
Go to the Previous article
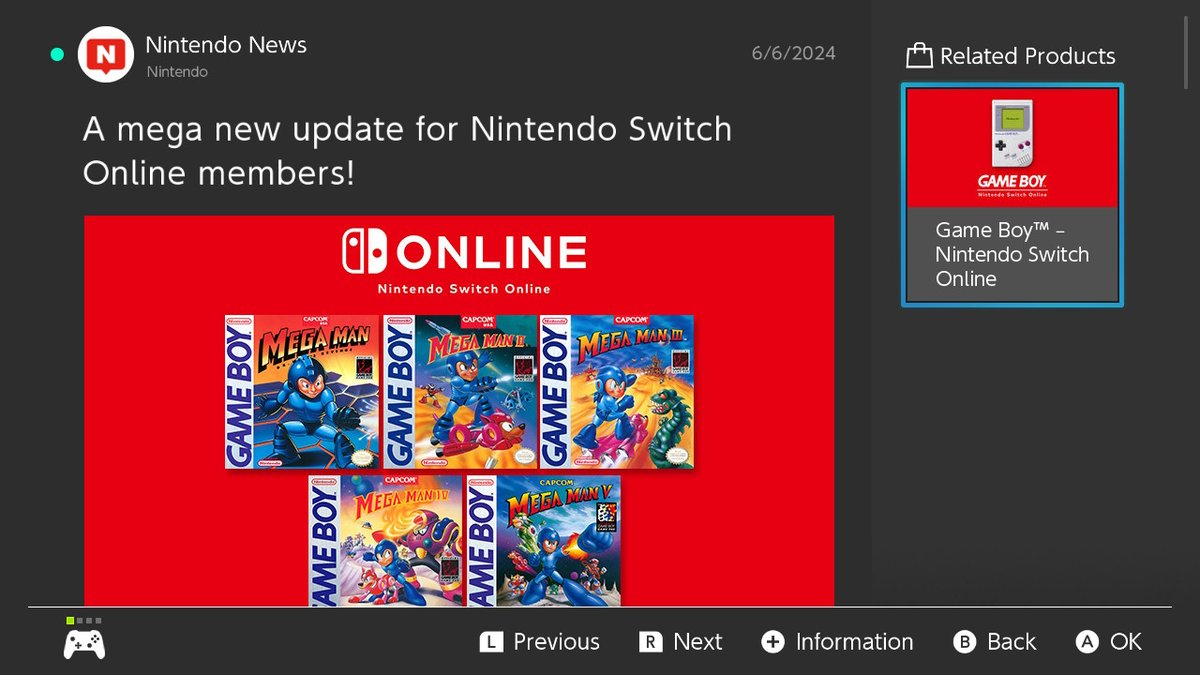coord(540,642)
